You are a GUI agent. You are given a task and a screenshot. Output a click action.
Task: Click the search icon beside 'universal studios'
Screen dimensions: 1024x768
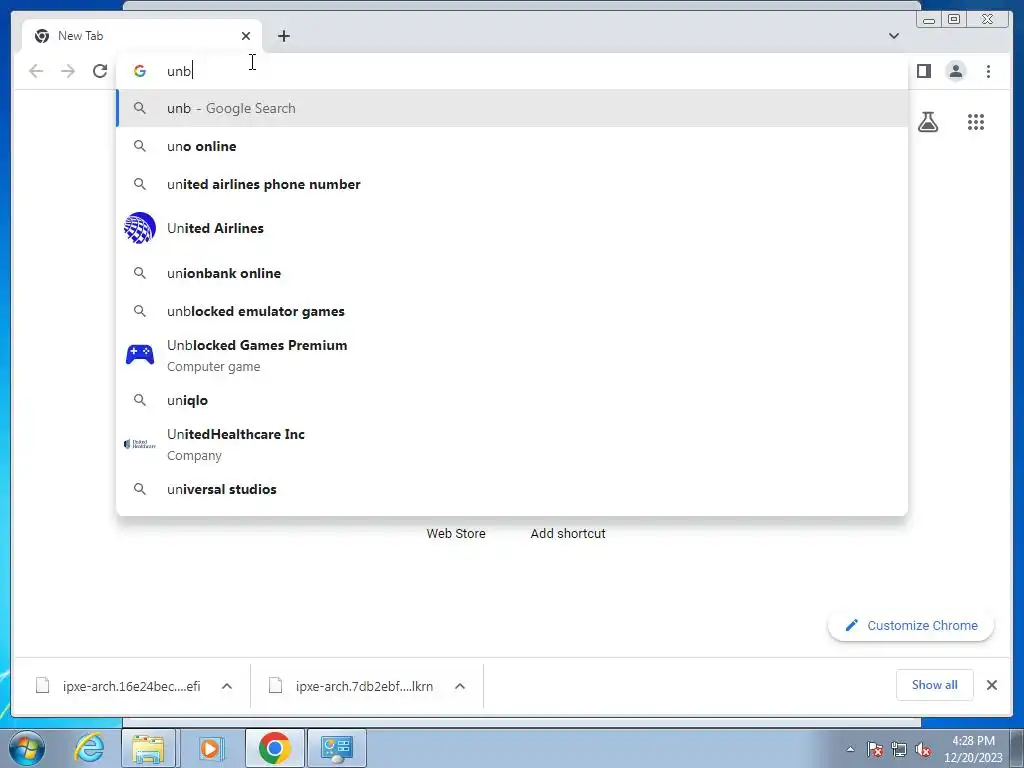click(x=140, y=488)
